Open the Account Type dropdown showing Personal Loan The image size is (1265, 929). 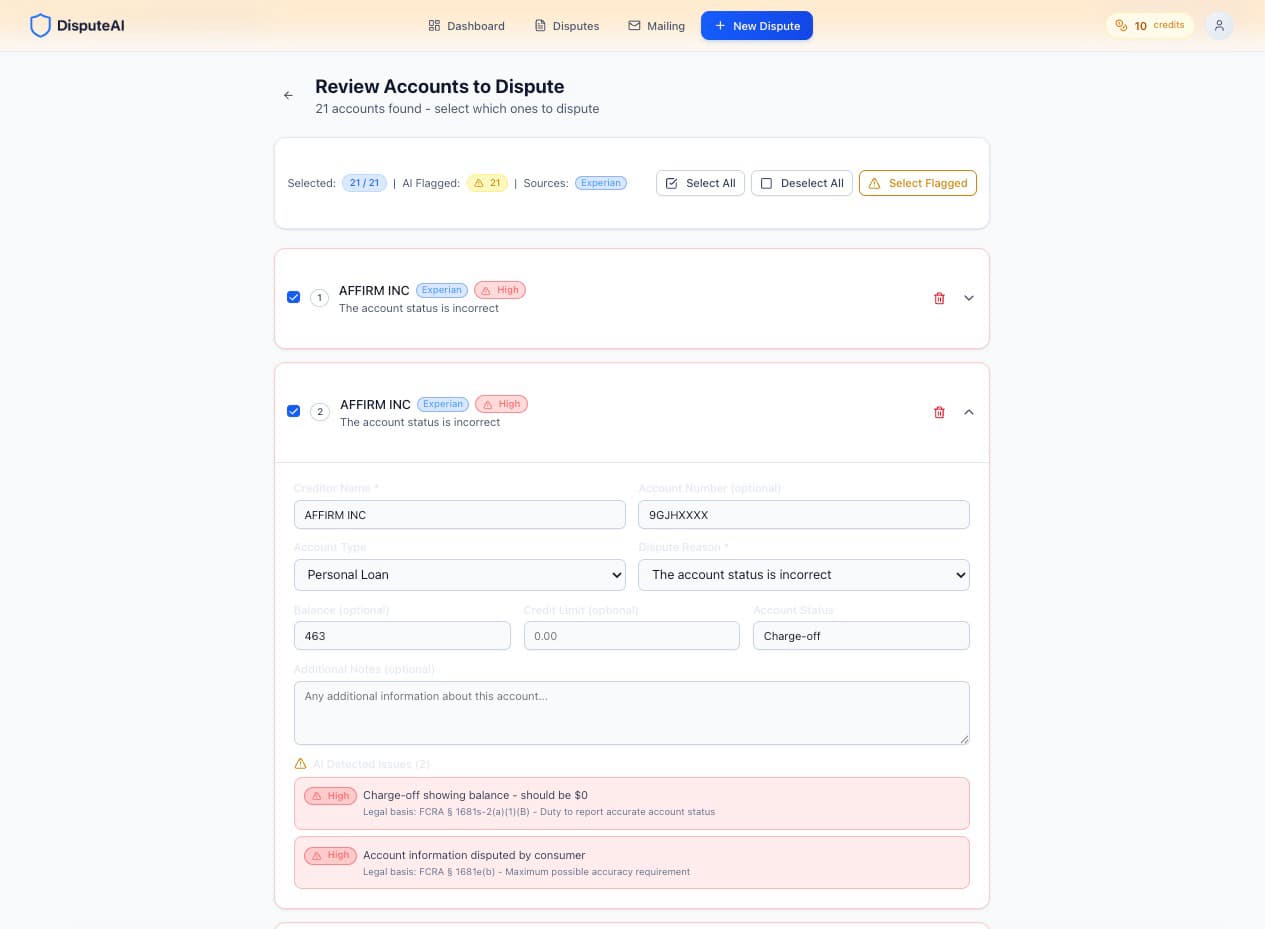pos(459,574)
